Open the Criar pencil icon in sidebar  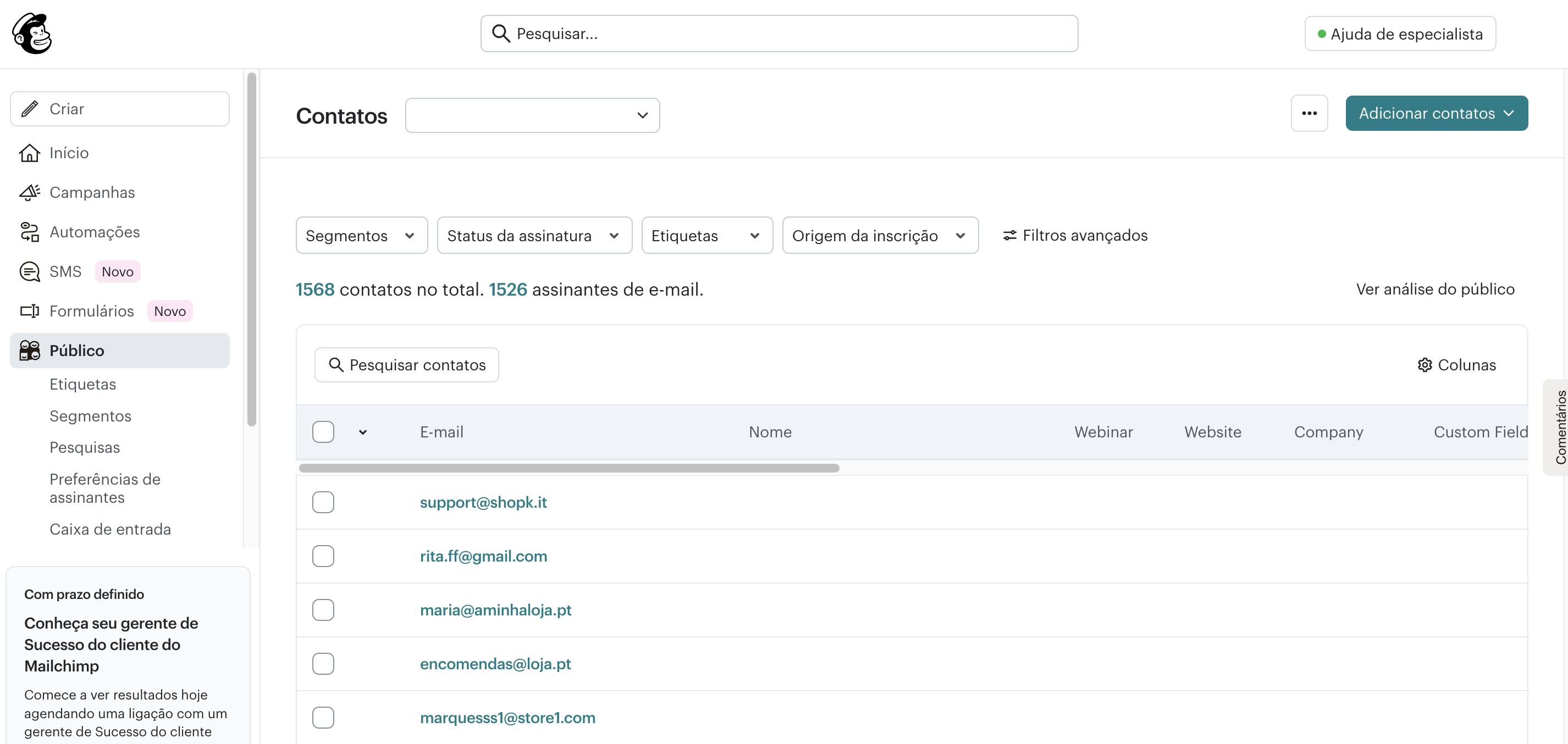click(x=29, y=108)
